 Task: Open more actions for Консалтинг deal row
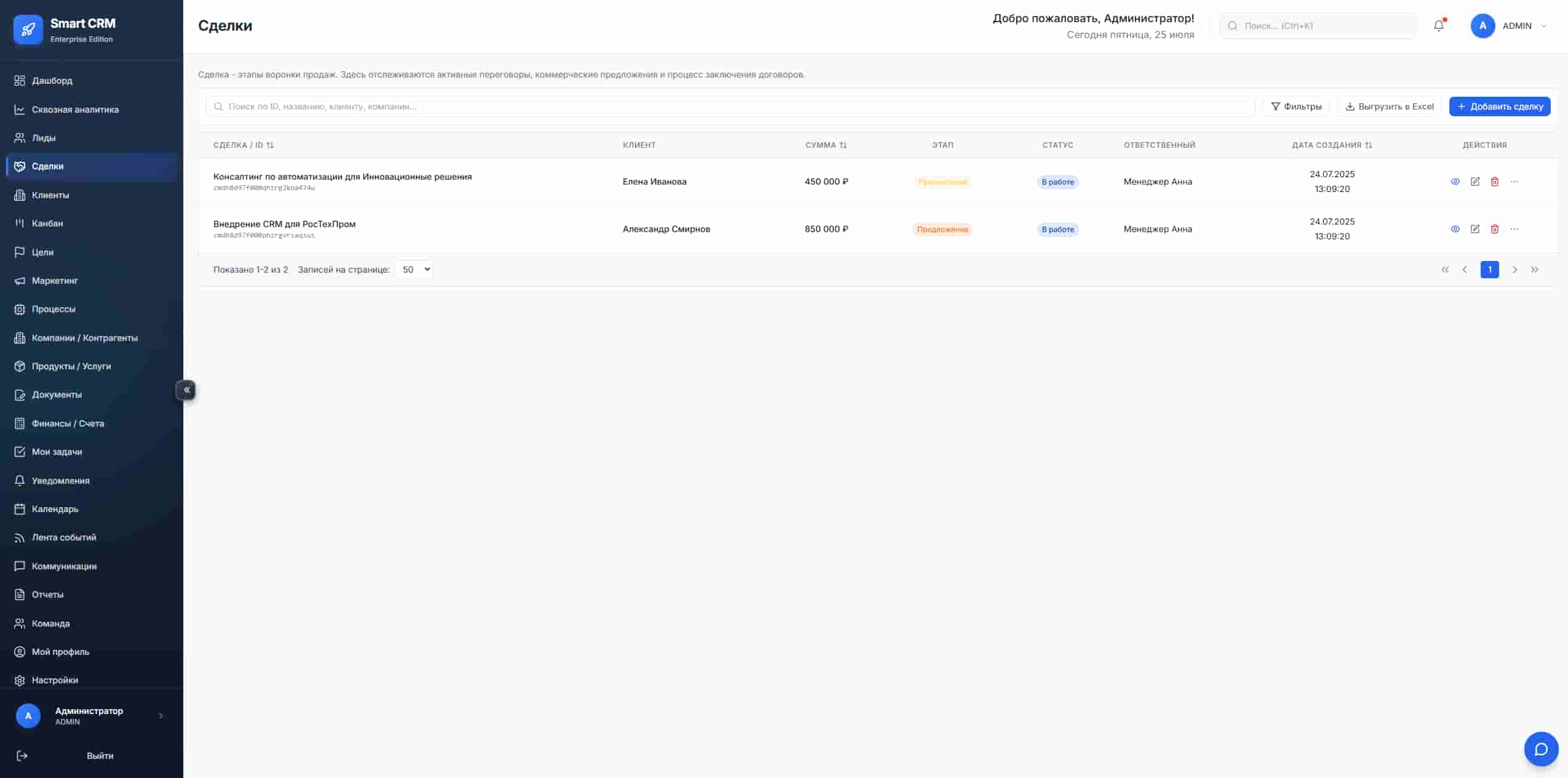click(x=1514, y=182)
